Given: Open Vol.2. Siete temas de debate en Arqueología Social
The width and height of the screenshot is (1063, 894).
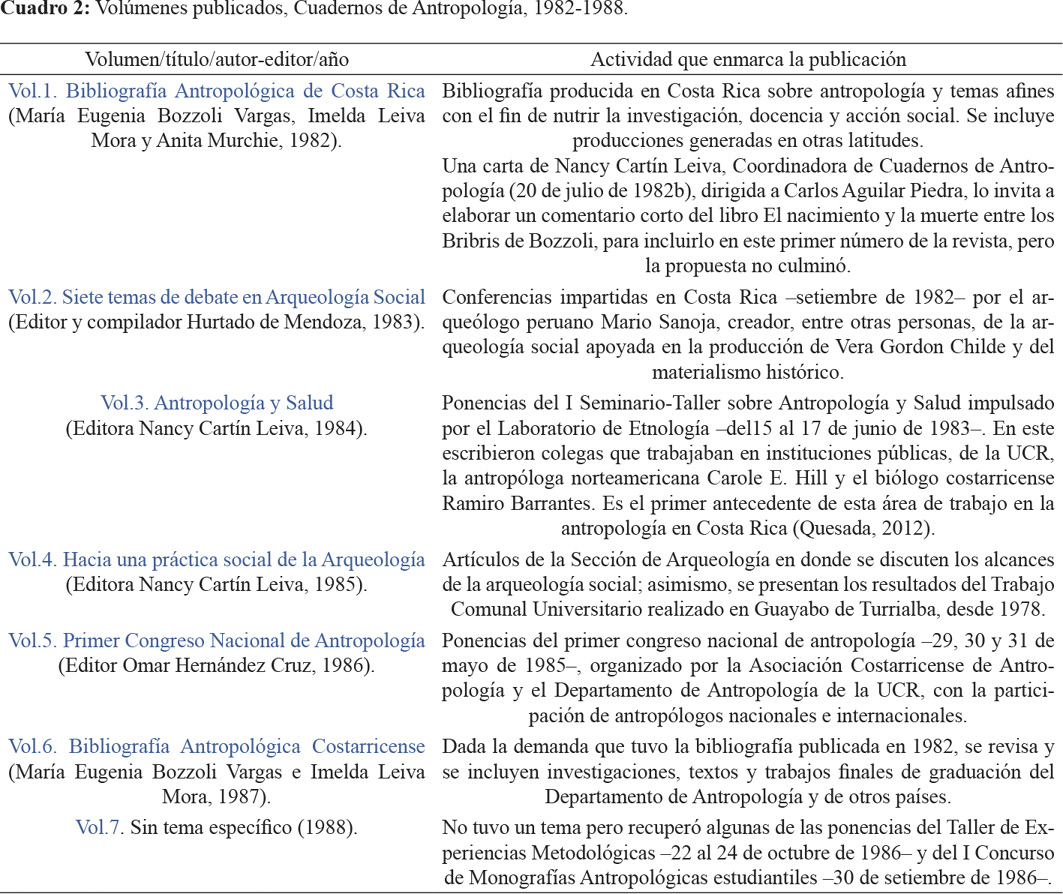Looking at the screenshot, I should coord(216,297).
